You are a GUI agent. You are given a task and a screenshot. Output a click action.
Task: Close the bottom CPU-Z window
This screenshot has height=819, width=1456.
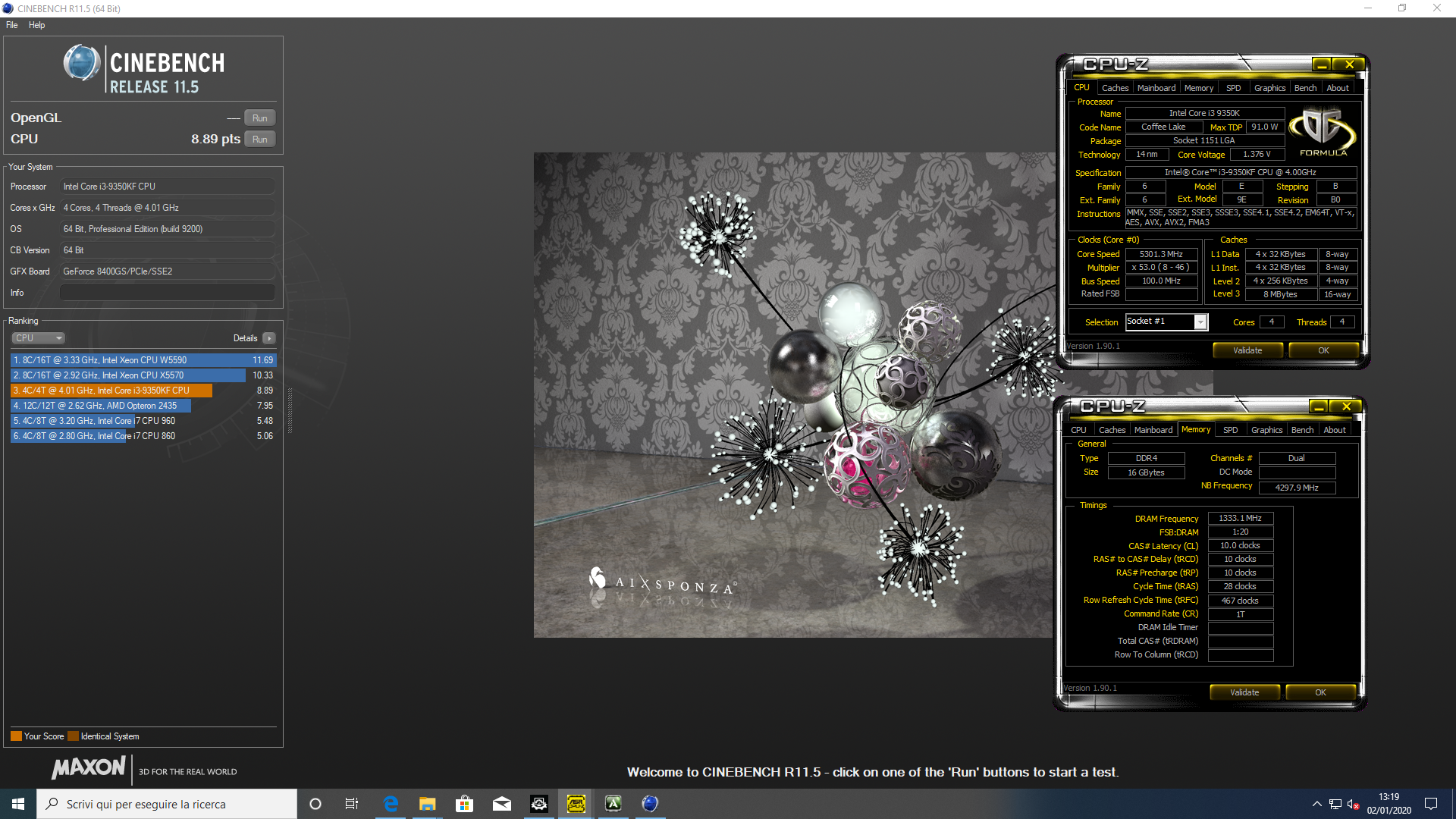pyautogui.click(x=1346, y=407)
